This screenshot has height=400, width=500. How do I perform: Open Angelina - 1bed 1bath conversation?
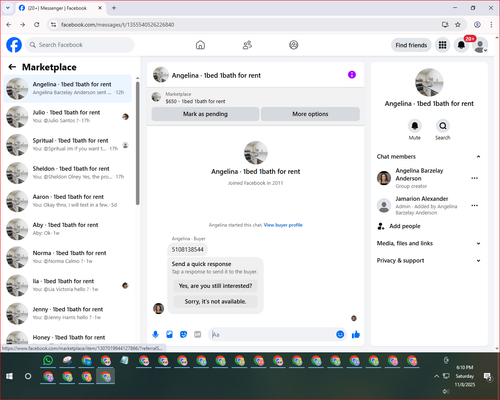pos(68,88)
